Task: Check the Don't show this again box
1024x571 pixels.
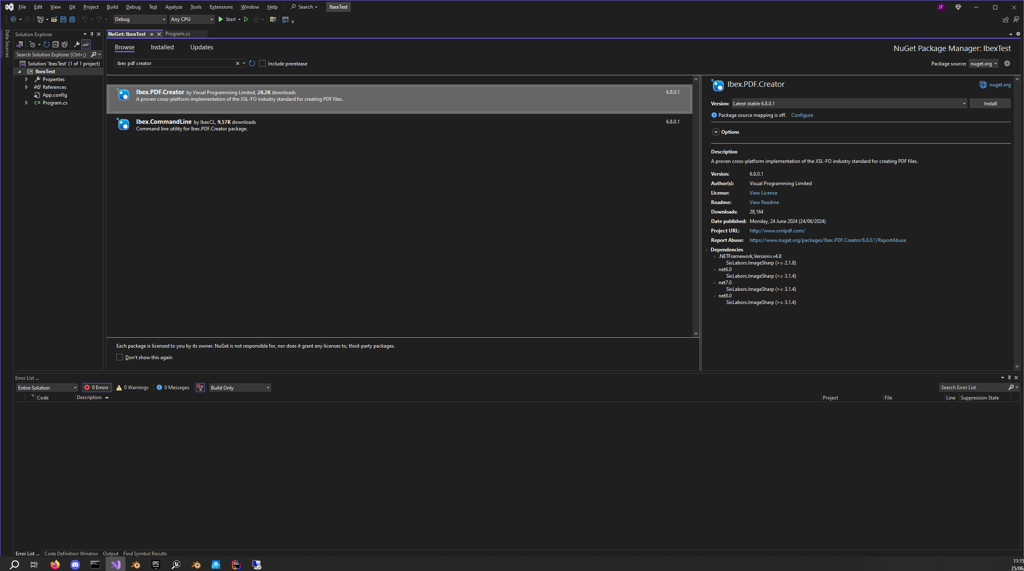Action: (x=120, y=357)
